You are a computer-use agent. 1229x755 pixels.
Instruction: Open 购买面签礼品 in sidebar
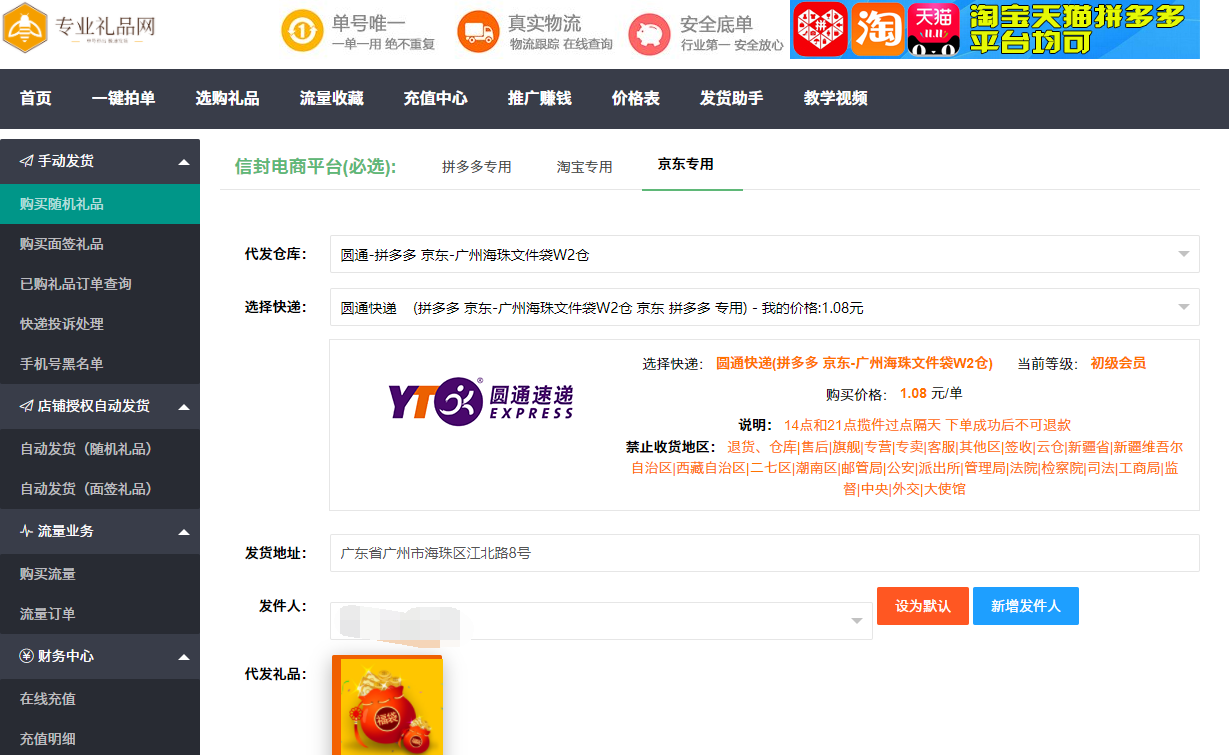coord(100,244)
